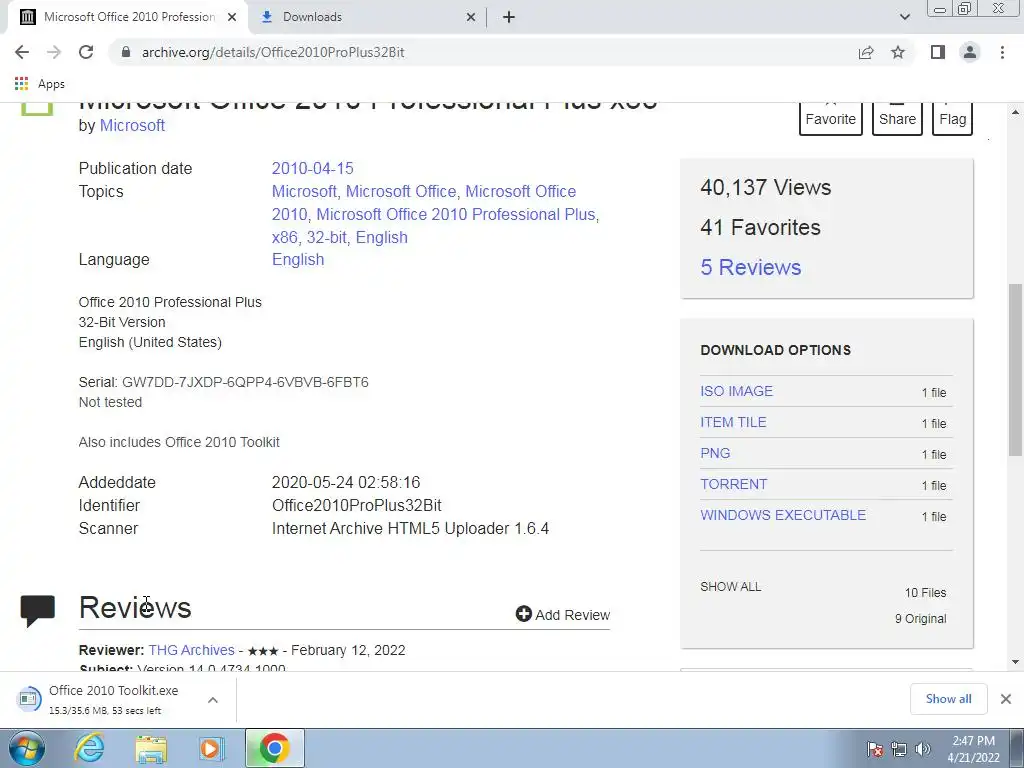1024x768 pixels.
Task: Open the Microsoft Office topic link
Action: [x=401, y=191]
